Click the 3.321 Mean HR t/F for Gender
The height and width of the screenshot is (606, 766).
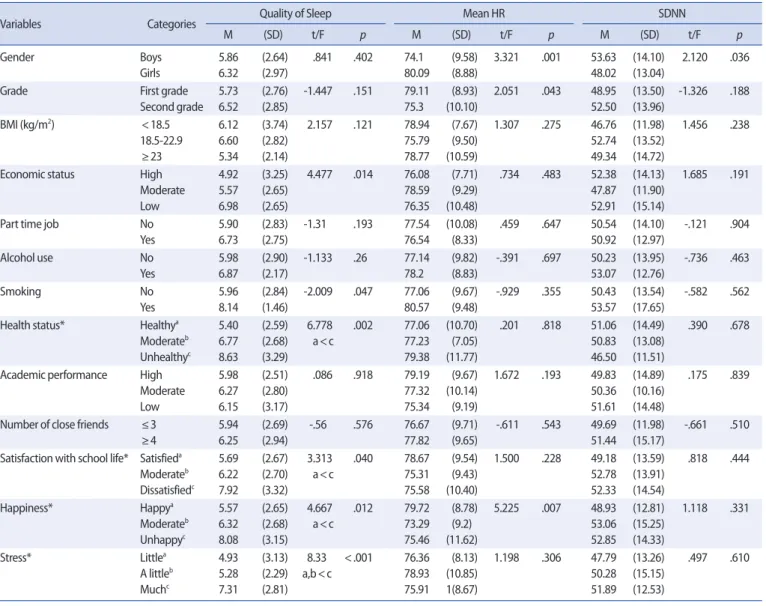(506, 57)
